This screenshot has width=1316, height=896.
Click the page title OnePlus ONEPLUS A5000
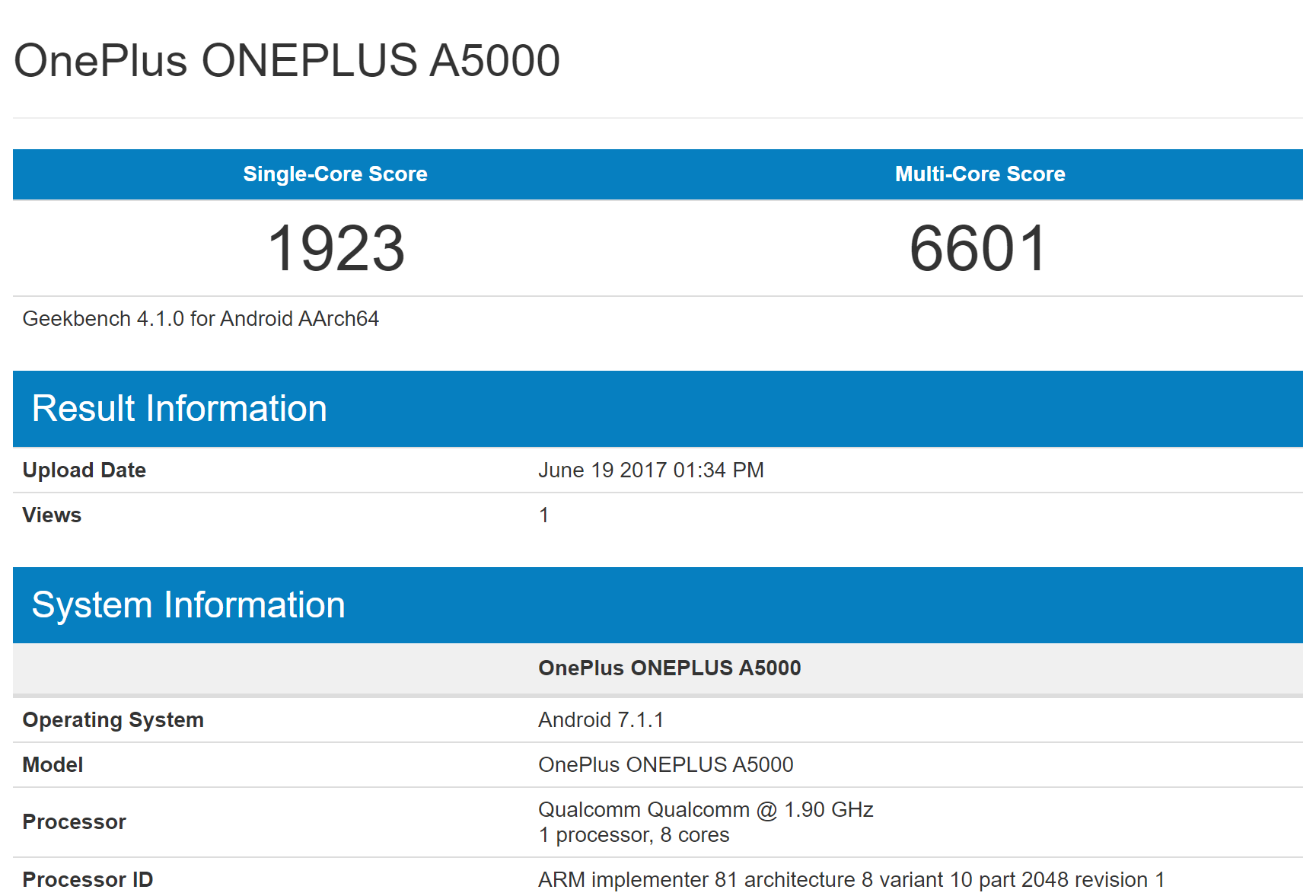click(287, 61)
